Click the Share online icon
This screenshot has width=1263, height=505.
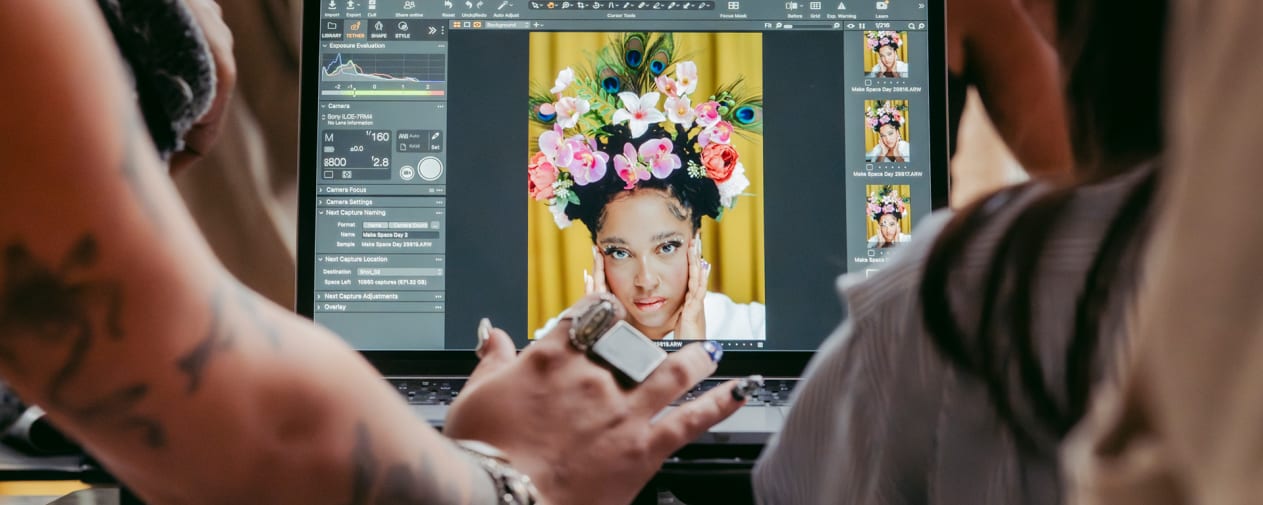pyautogui.click(x=409, y=5)
